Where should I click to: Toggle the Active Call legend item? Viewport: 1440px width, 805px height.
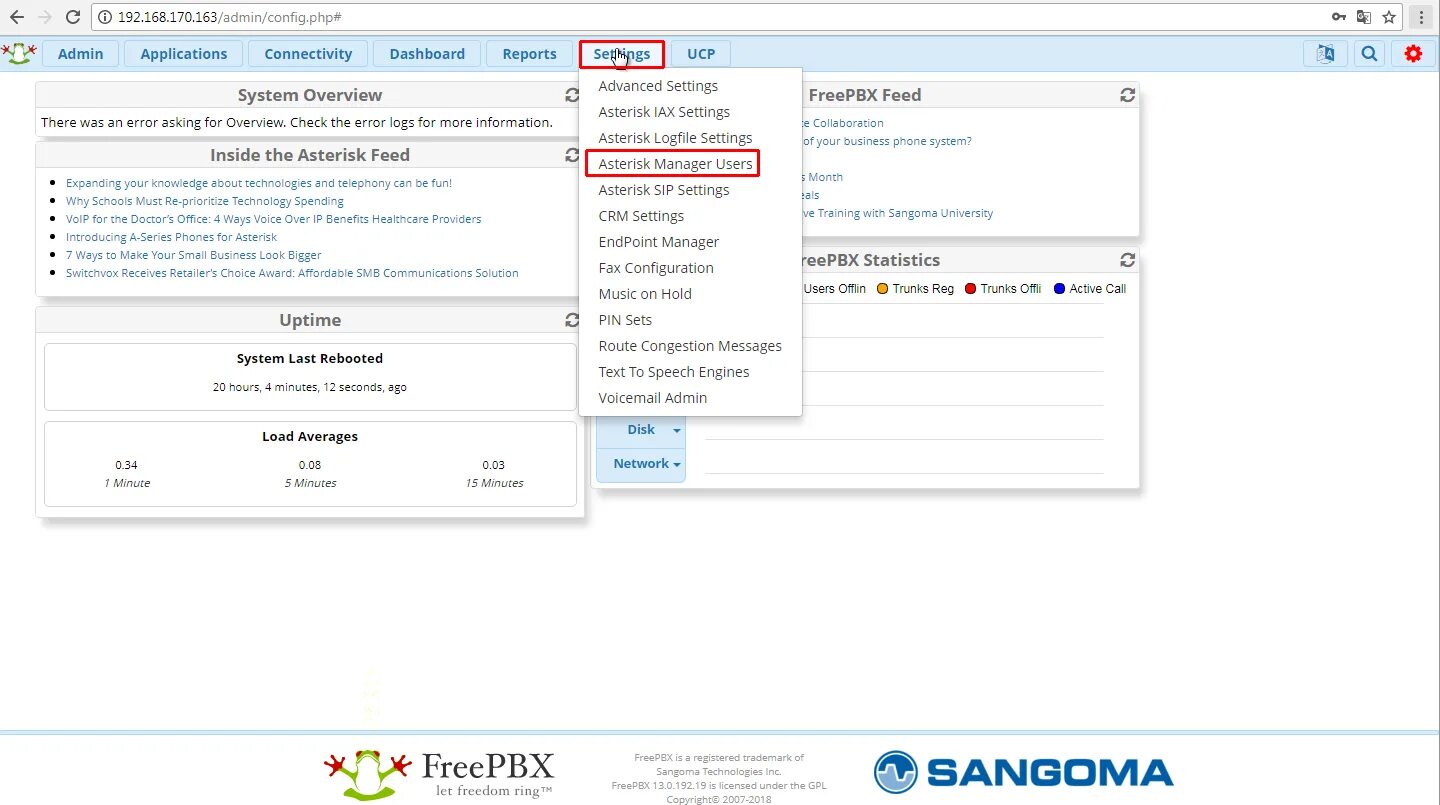click(x=1090, y=289)
